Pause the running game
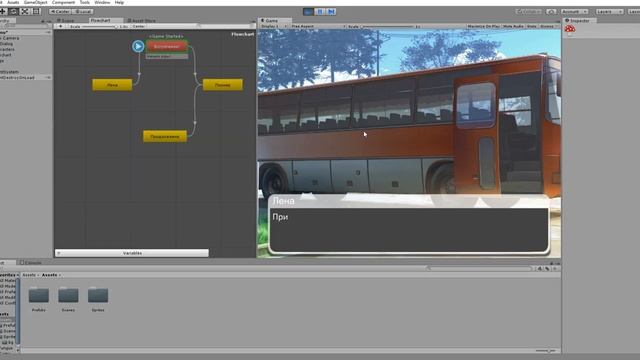Viewport: 640px width, 360px height. tap(320, 11)
